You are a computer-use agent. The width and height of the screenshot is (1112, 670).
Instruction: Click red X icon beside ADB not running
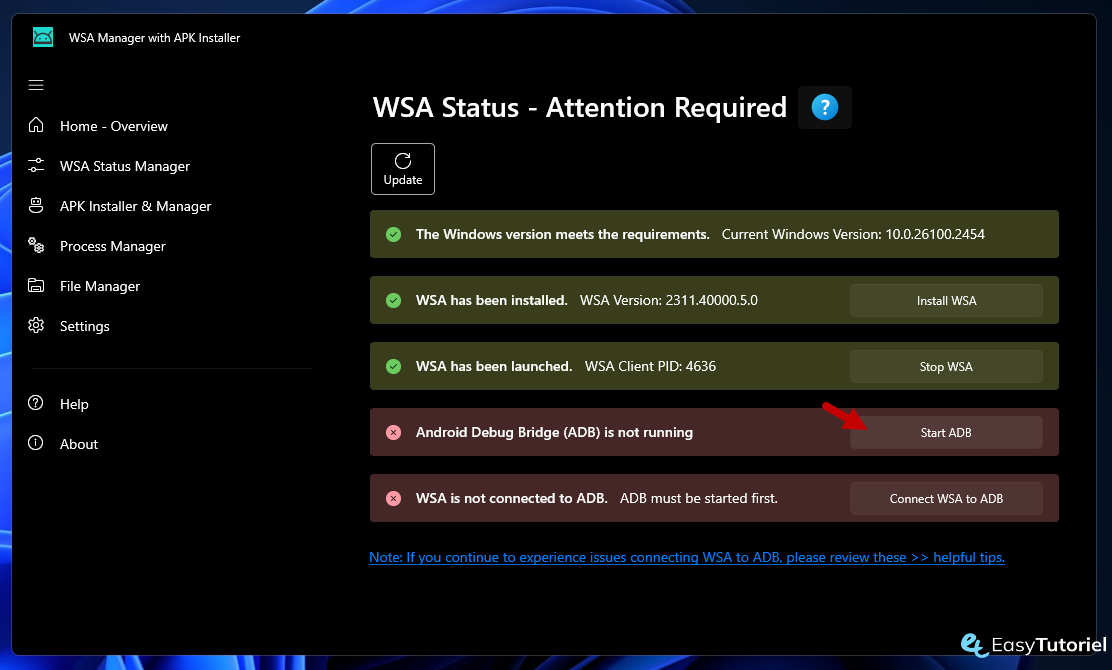pyautogui.click(x=394, y=432)
